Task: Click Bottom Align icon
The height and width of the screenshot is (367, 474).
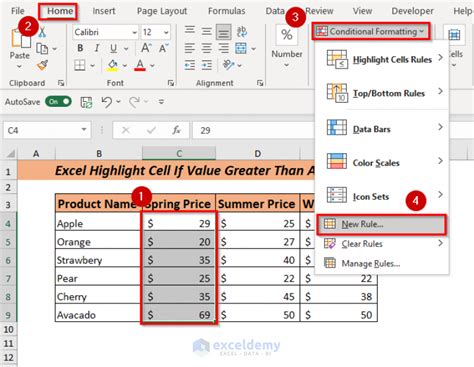Action: pyautogui.click(x=223, y=32)
